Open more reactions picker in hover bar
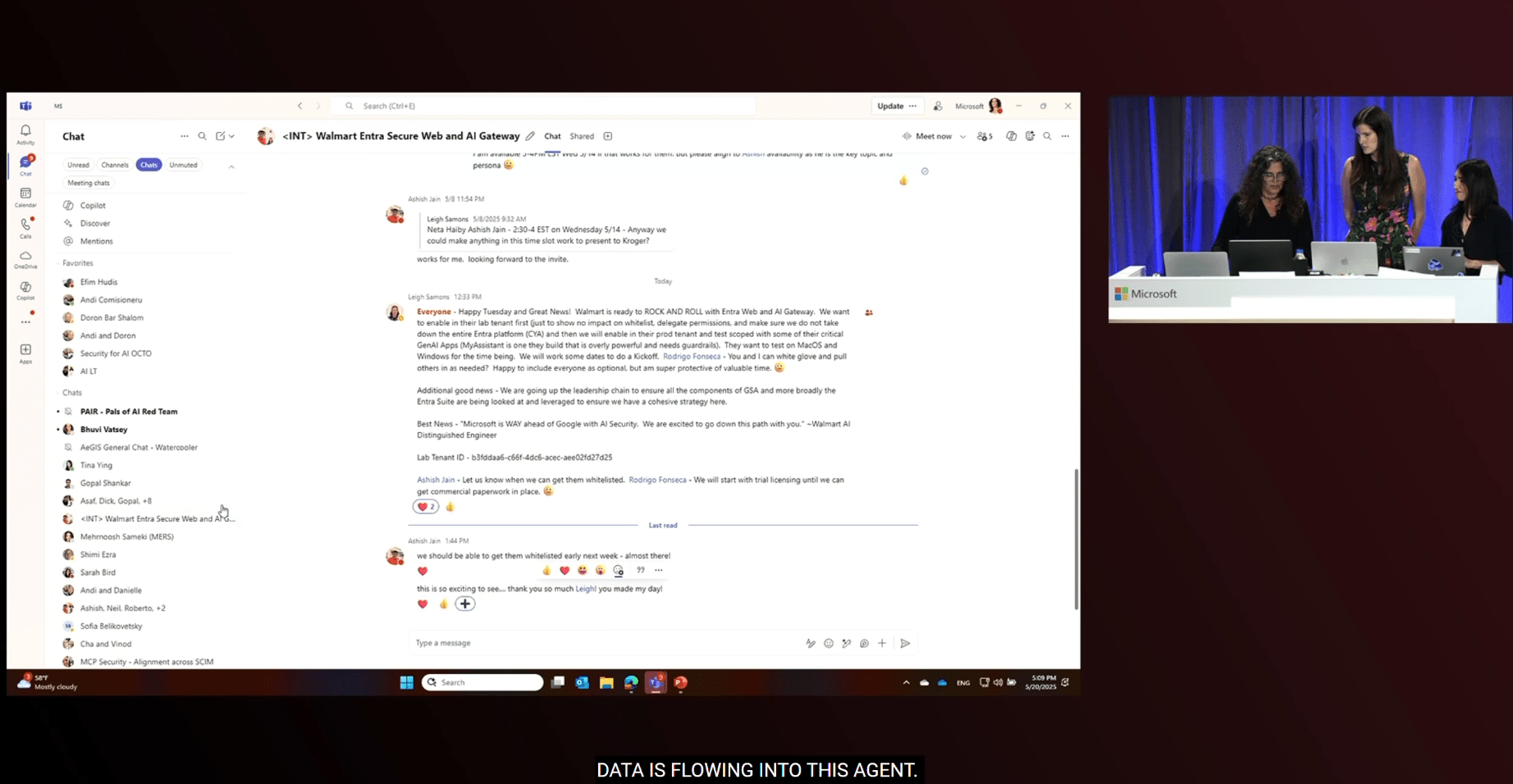Screen dimensions: 1513x784 (x=619, y=571)
